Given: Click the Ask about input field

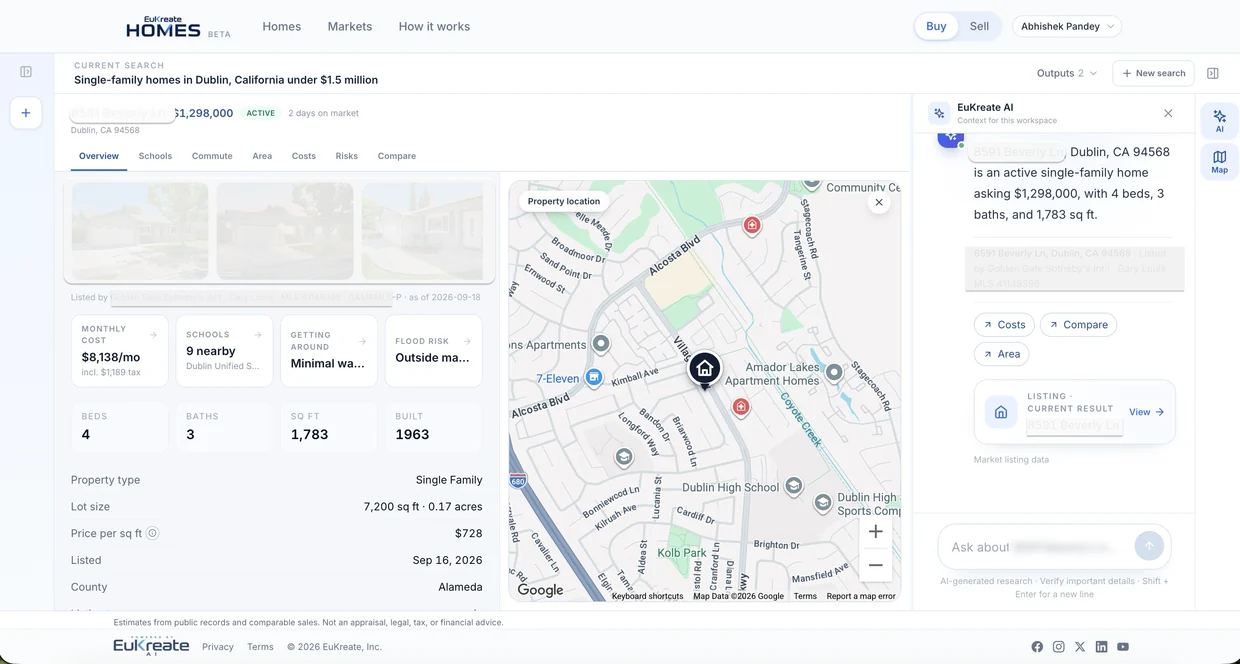Looking at the screenshot, I should pyautogui.click(x=1036, y=547).
